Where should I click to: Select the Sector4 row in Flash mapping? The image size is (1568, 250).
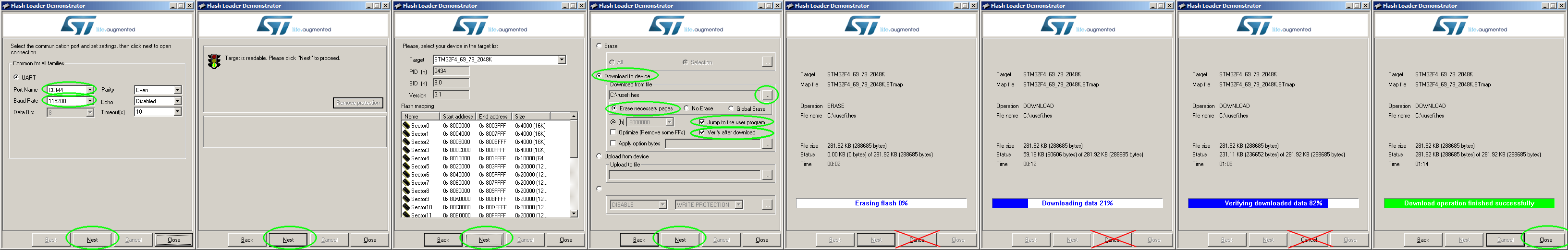point(486,158)
